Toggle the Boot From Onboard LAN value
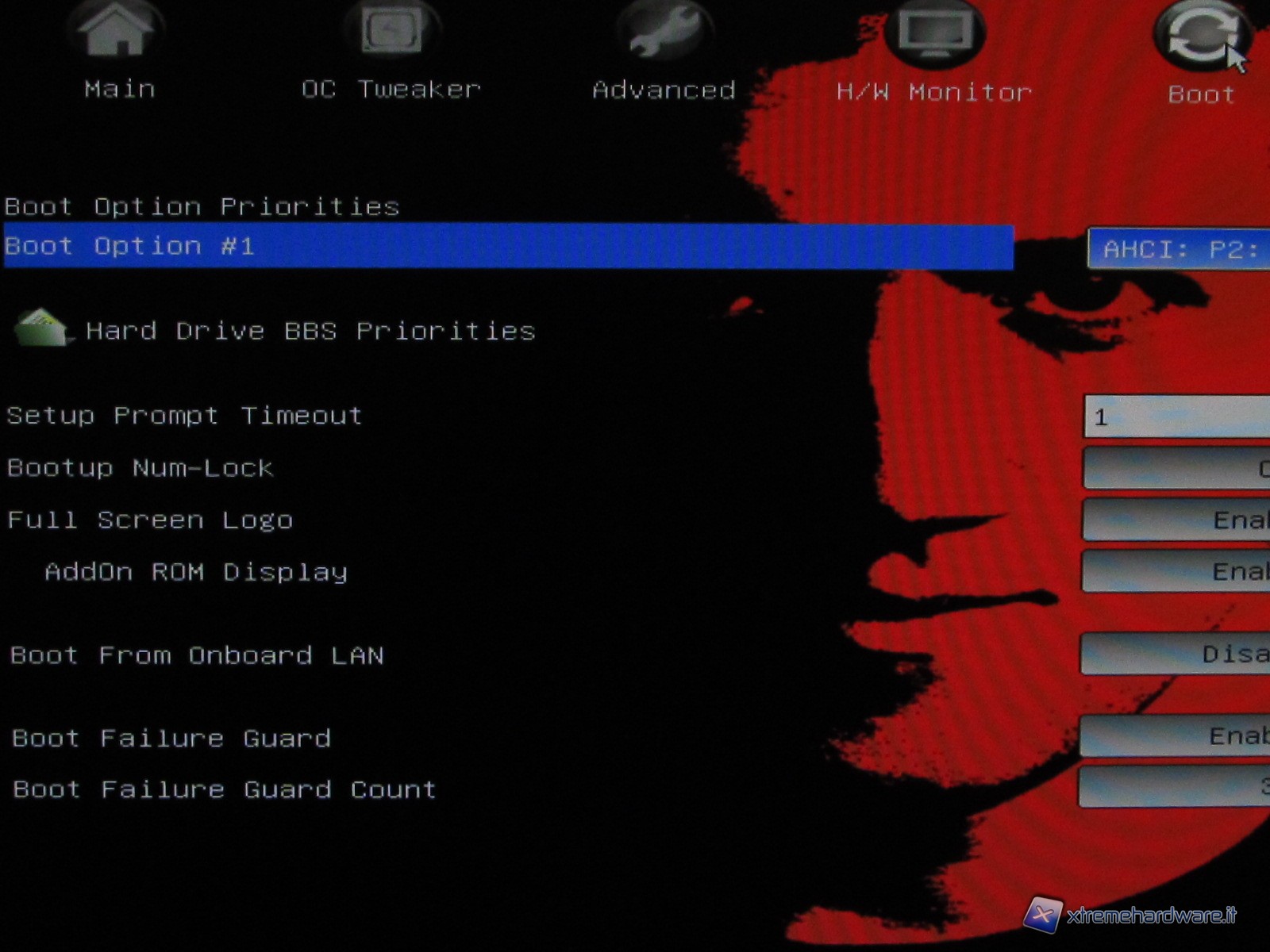 (1176, 654)
